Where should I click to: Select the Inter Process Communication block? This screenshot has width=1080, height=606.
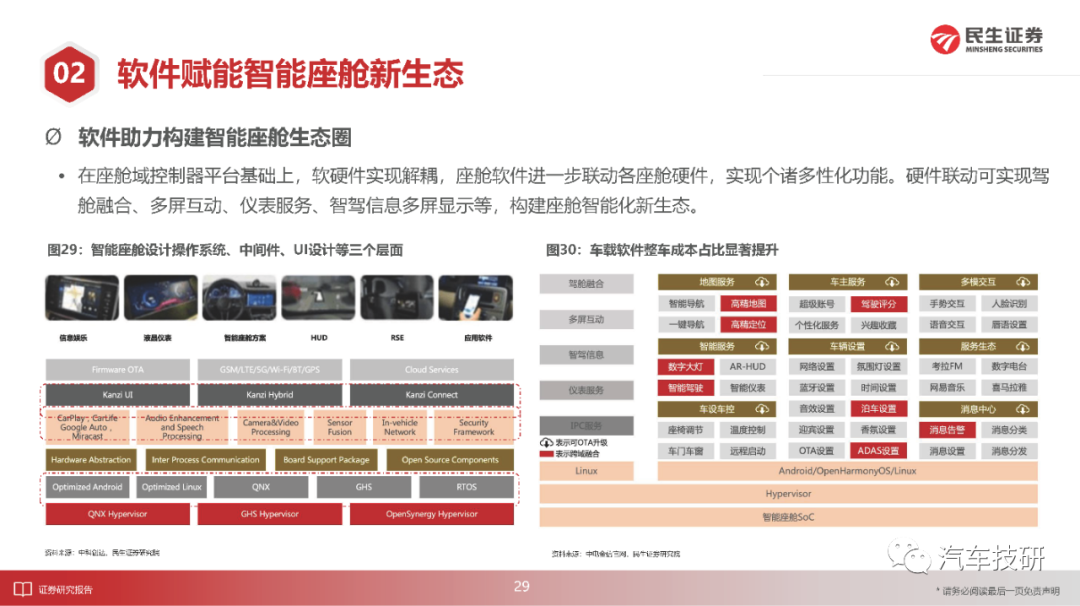[x=205, y=460]
